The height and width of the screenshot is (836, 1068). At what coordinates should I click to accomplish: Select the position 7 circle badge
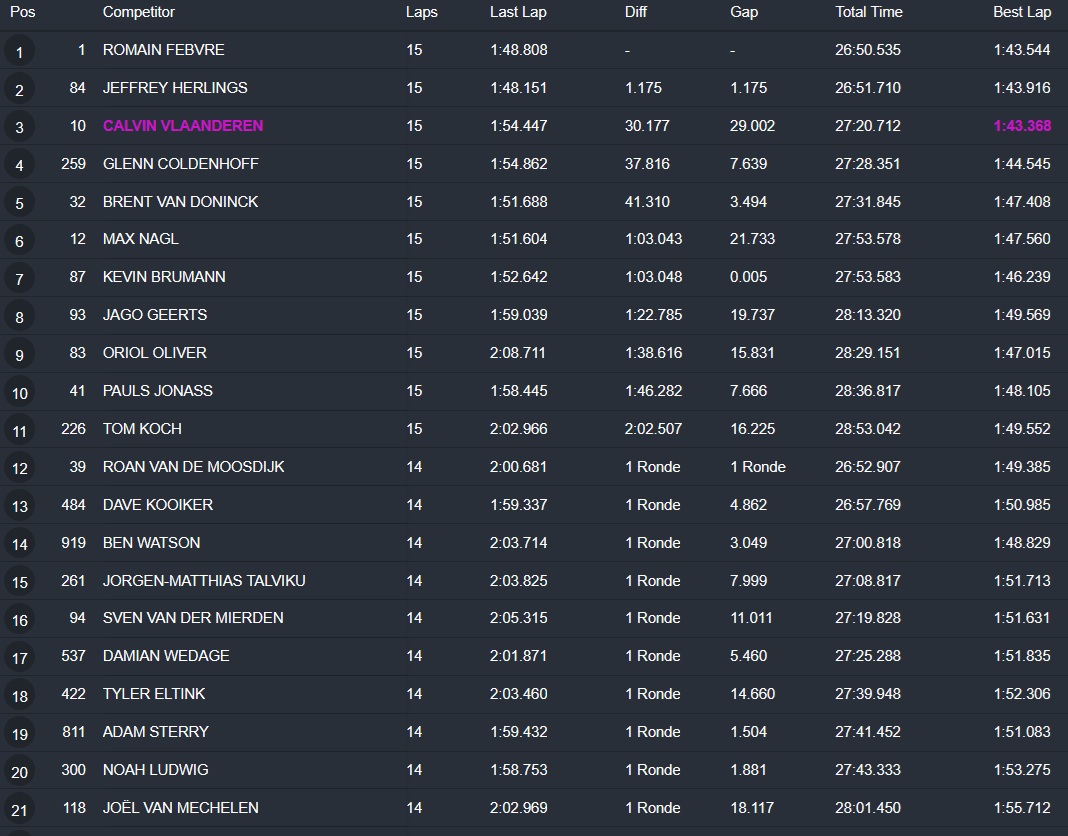(x=19, y=278)
